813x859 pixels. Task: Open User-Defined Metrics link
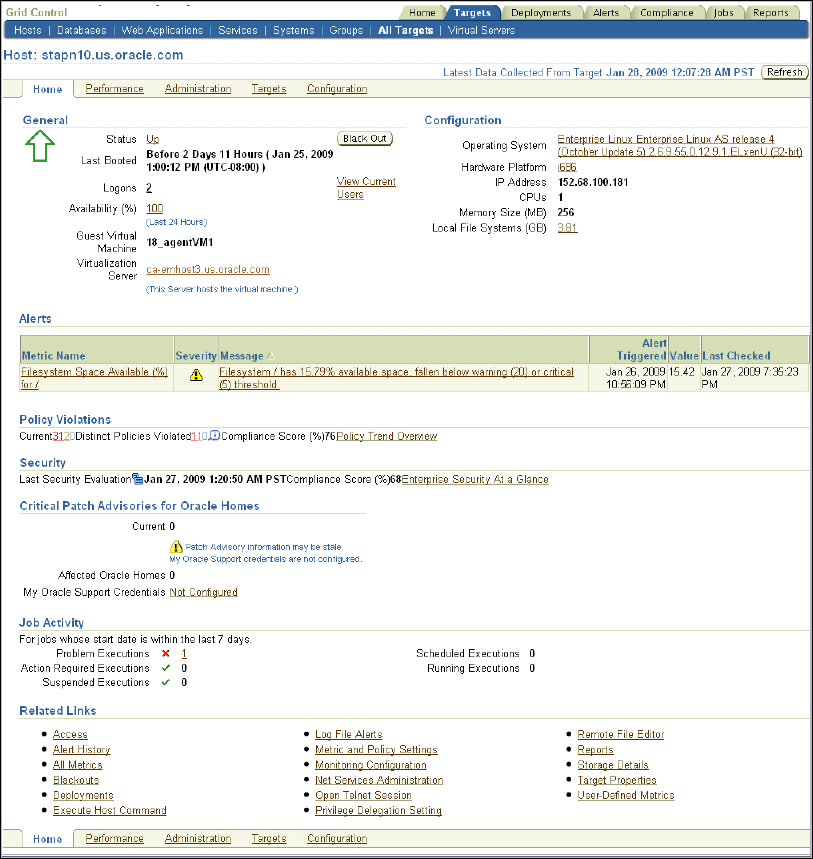pos(626,795)
